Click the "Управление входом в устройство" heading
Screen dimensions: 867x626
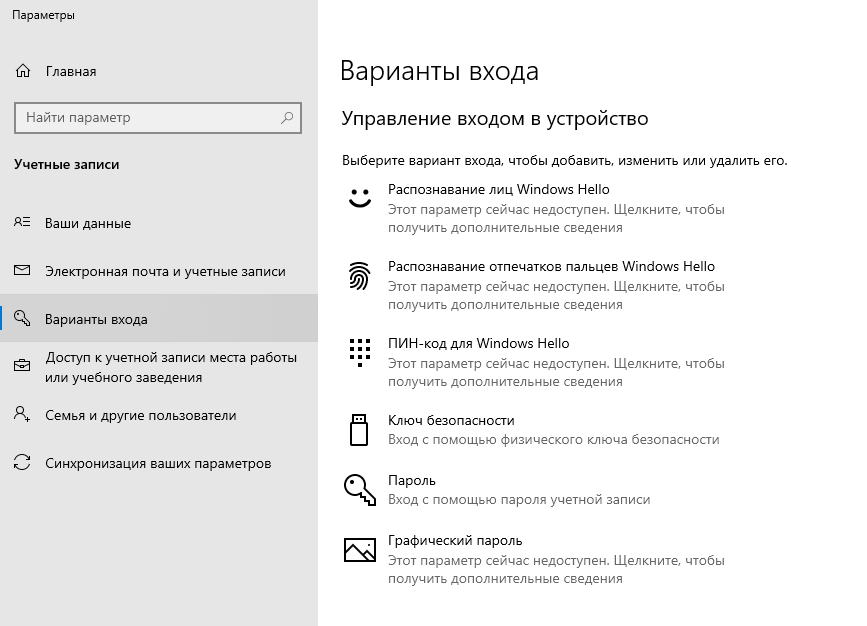[x=494, y=119]
